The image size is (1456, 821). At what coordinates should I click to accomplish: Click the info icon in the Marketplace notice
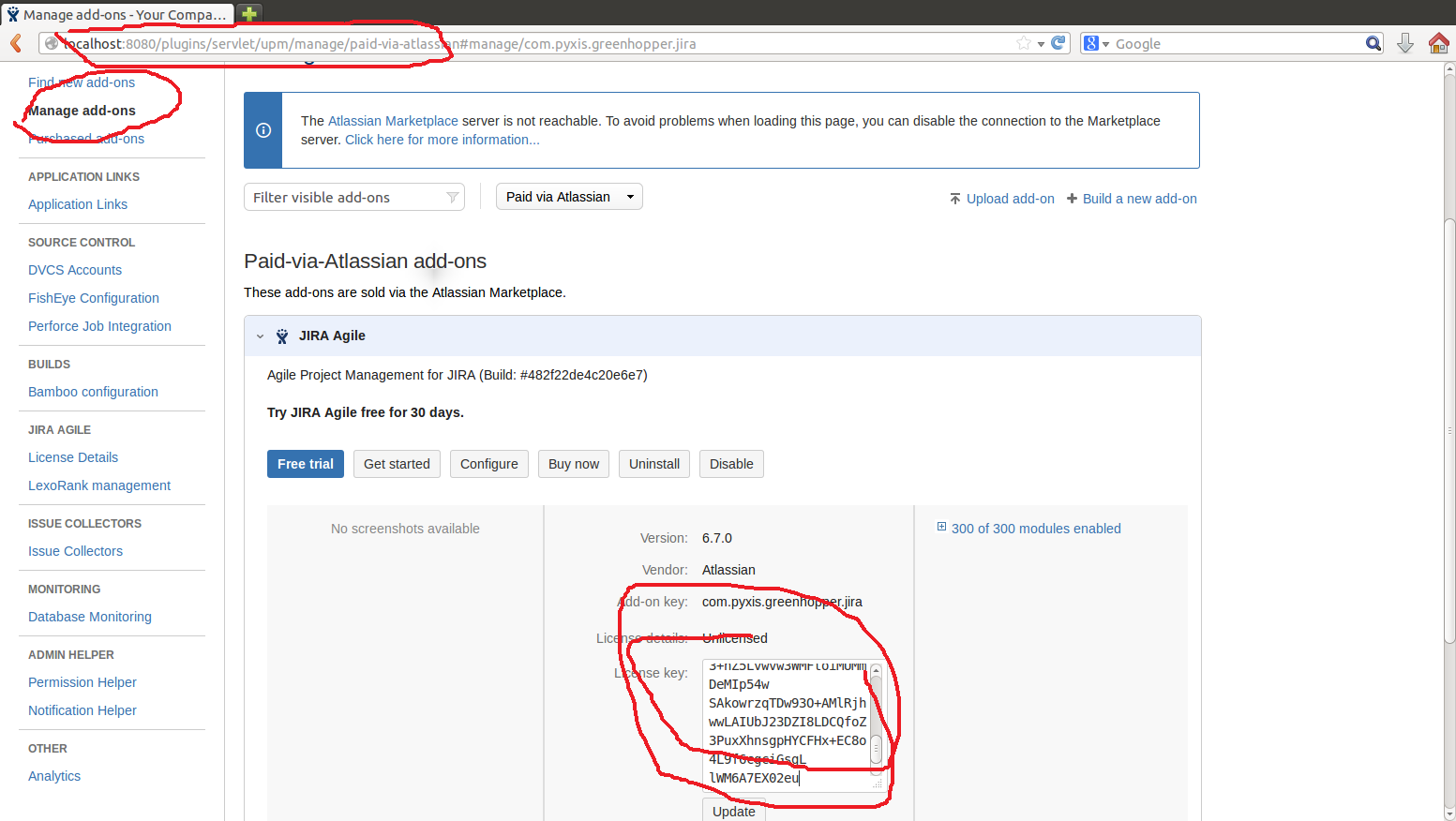263,130
